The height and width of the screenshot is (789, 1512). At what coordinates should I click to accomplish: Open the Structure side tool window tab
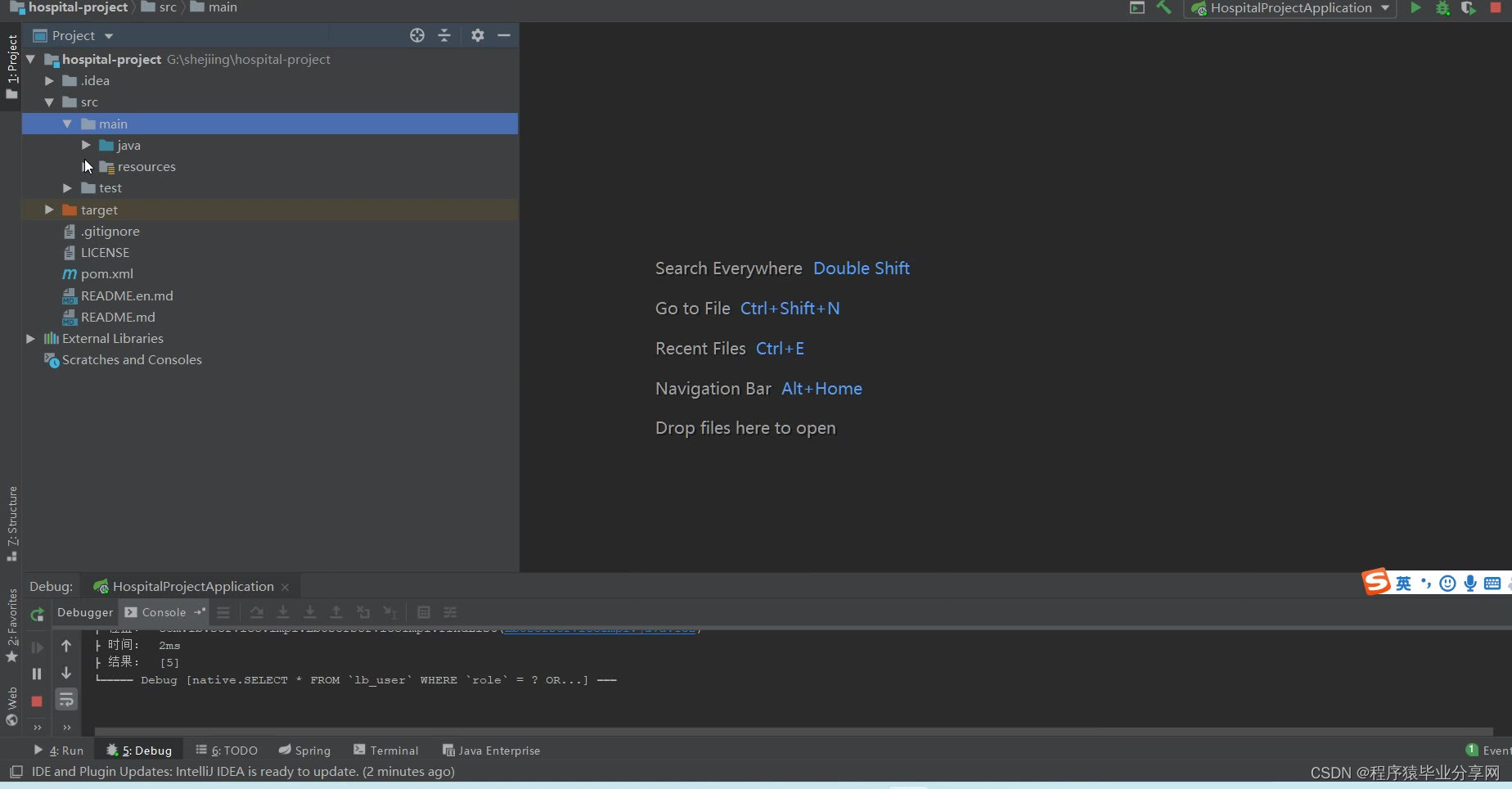[x=11, y=524]
